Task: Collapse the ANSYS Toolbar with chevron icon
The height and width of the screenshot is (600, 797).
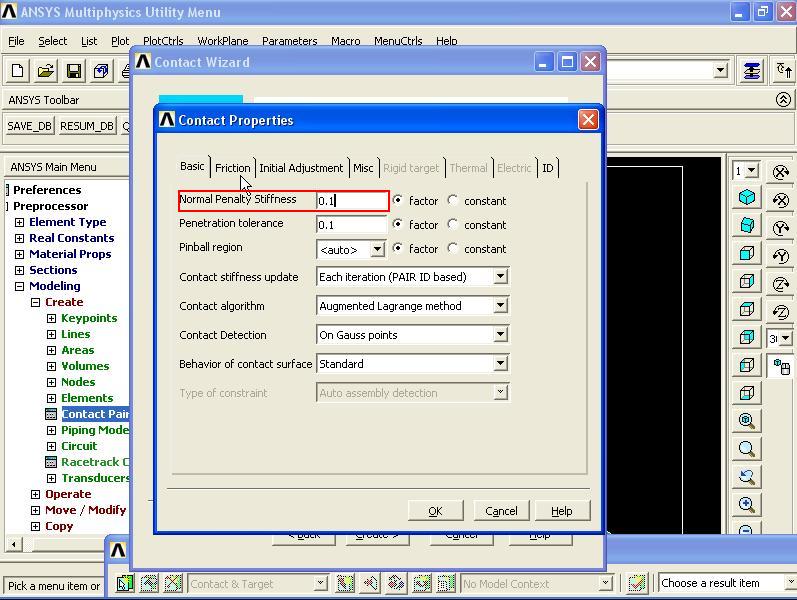Action: [x=783, y=100]
